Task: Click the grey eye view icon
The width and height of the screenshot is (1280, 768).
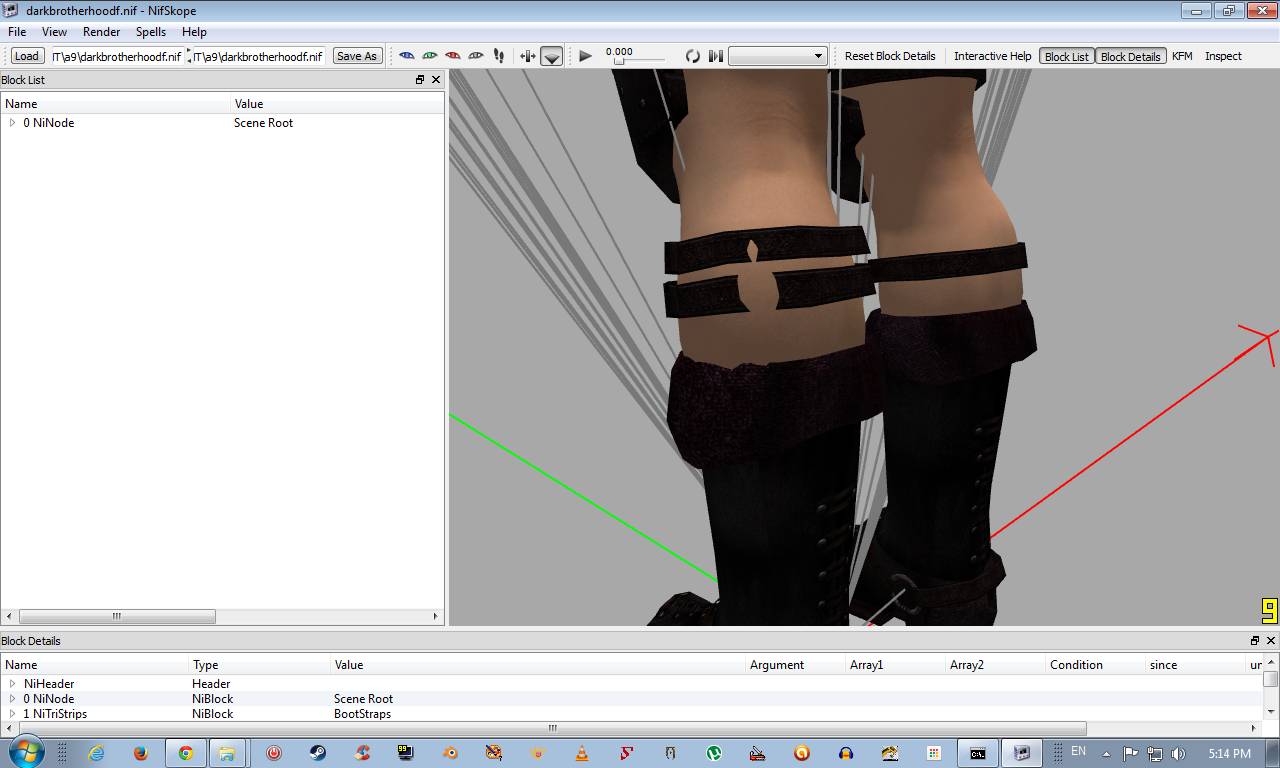Action: [476, 56]
